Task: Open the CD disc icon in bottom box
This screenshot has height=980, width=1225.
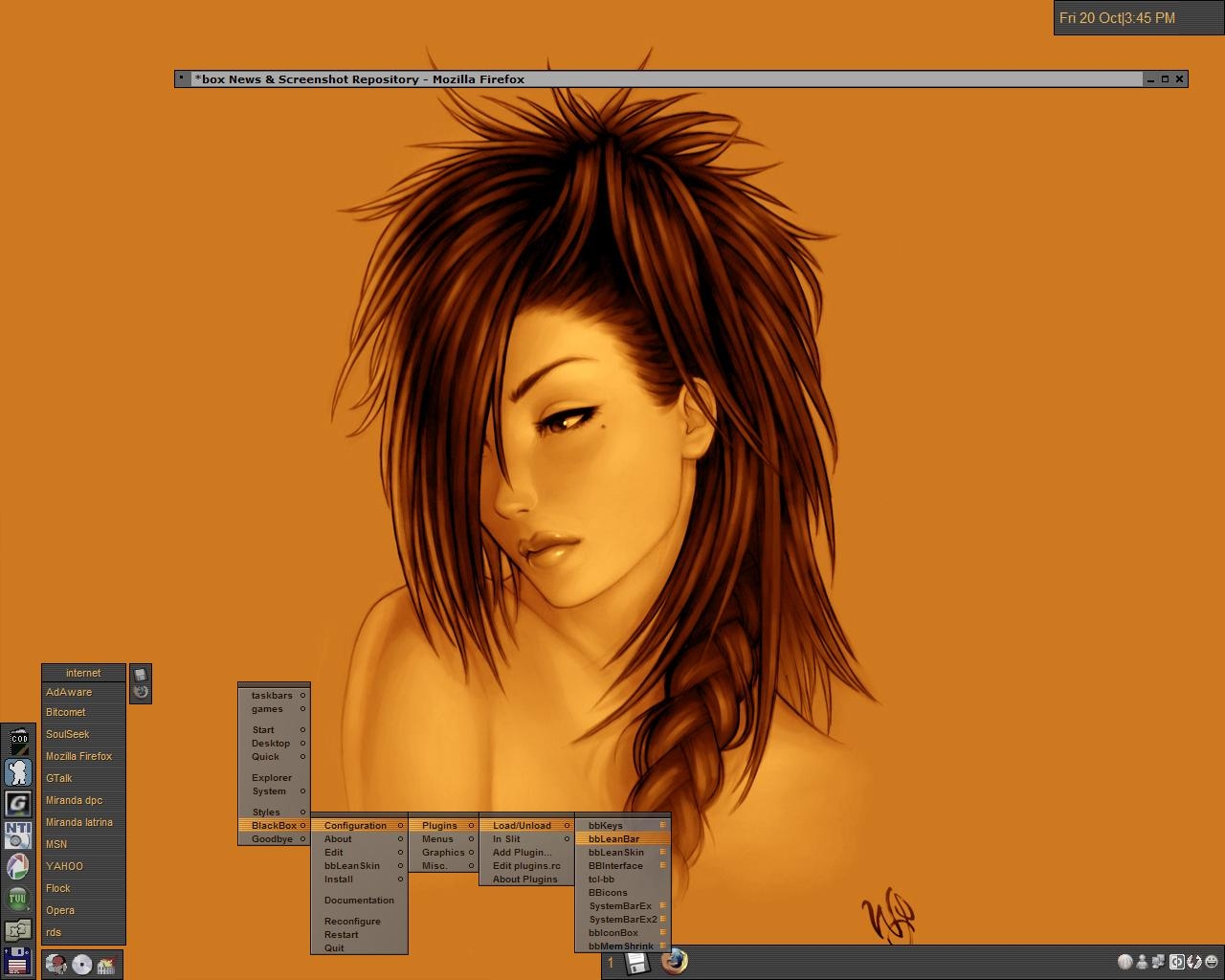Action: pos(81,964)
